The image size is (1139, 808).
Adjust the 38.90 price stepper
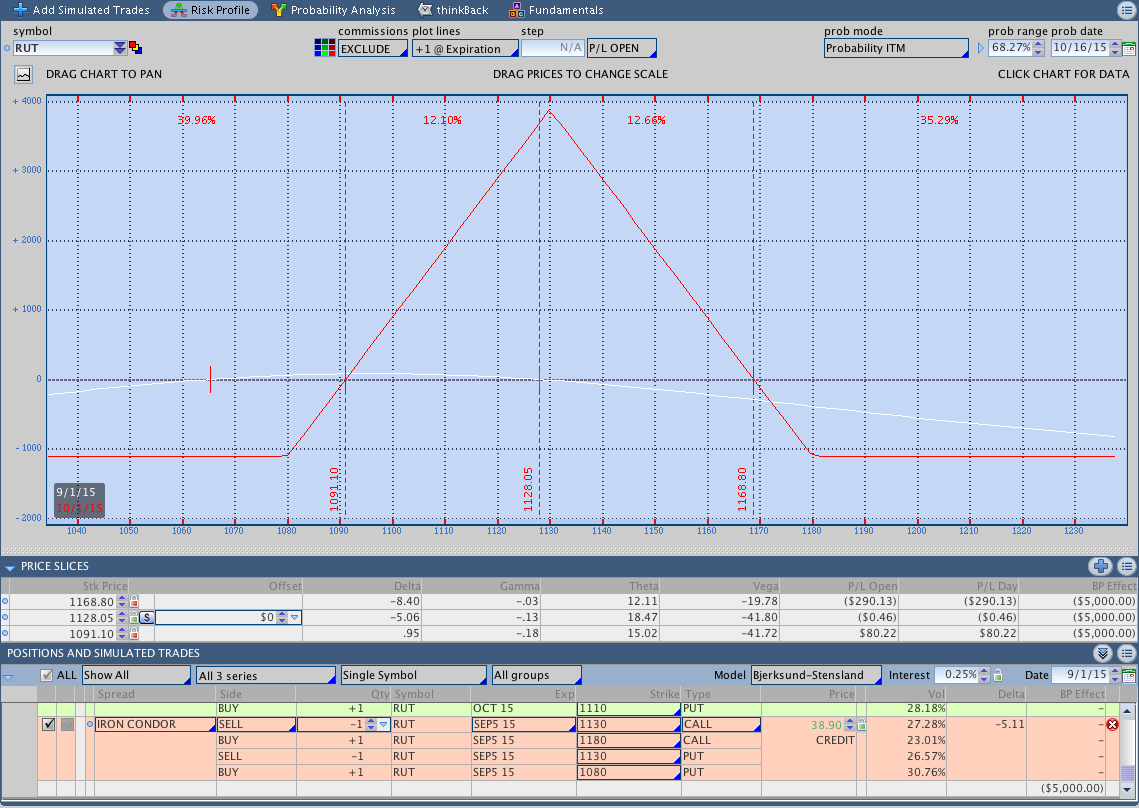coord(849,724)
